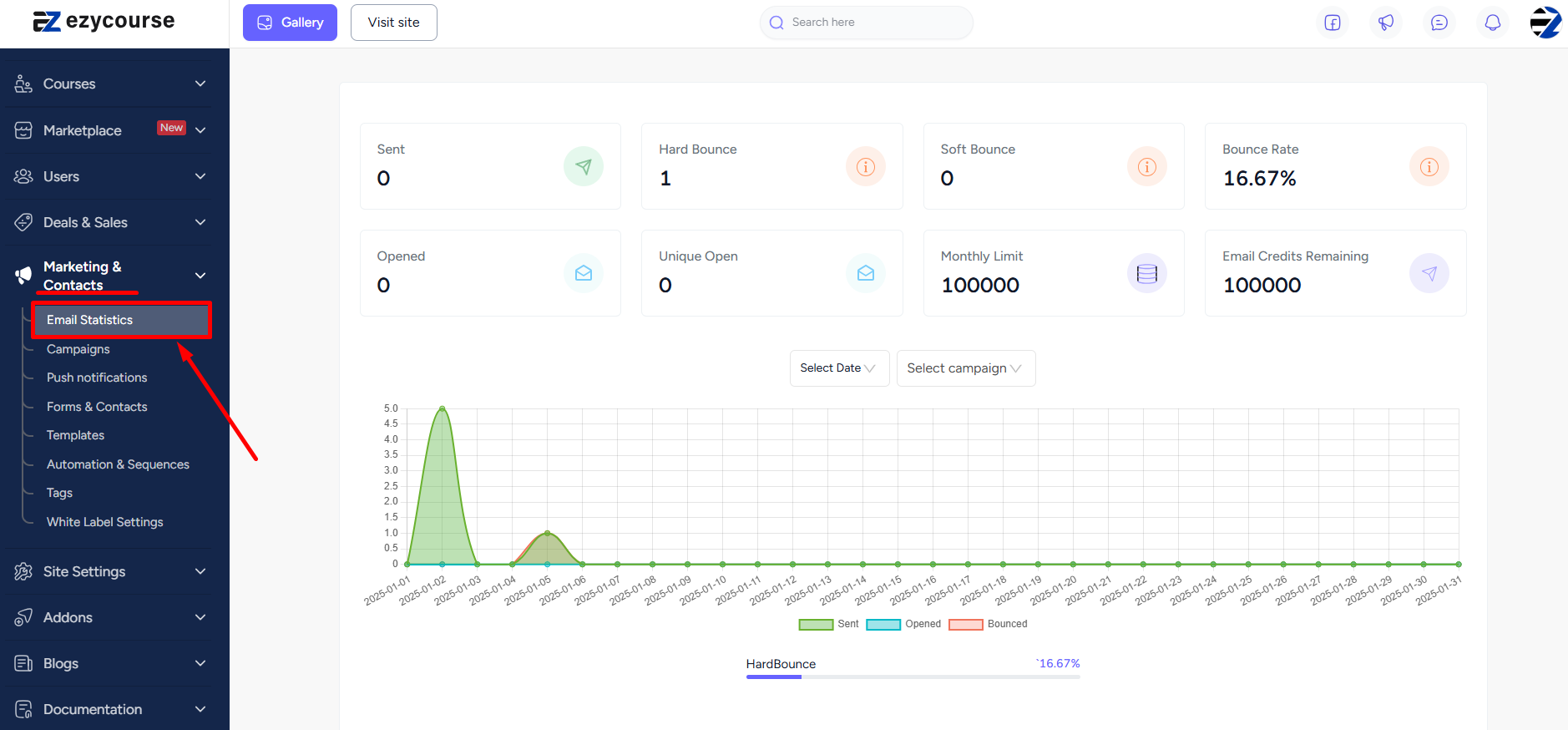Open the Templates submenu item
Viewport: 1568px width, 730px height.
[75, 435]
